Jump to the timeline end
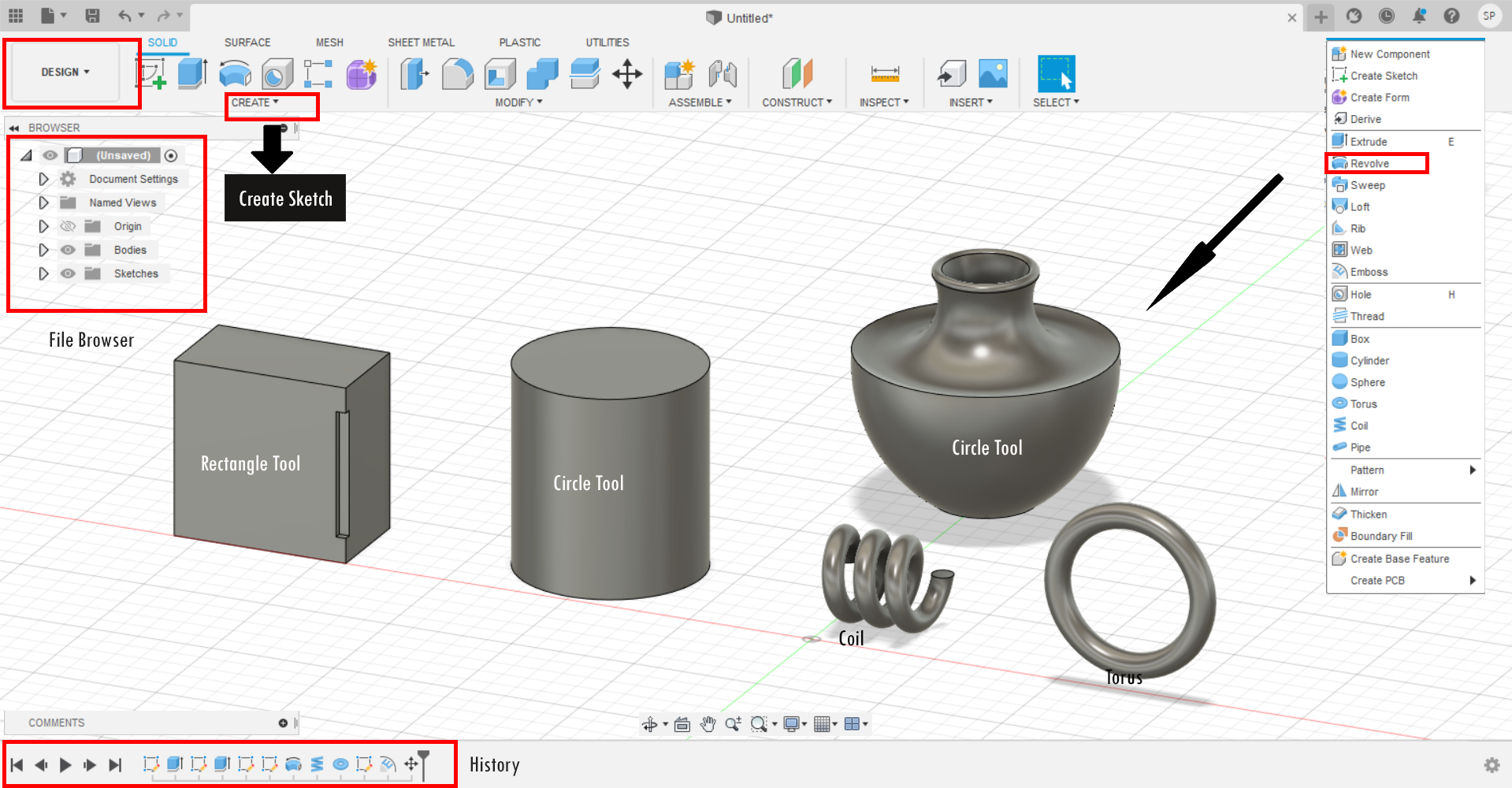This screenshot has width=1512, height=788. [x=115, y=764]
